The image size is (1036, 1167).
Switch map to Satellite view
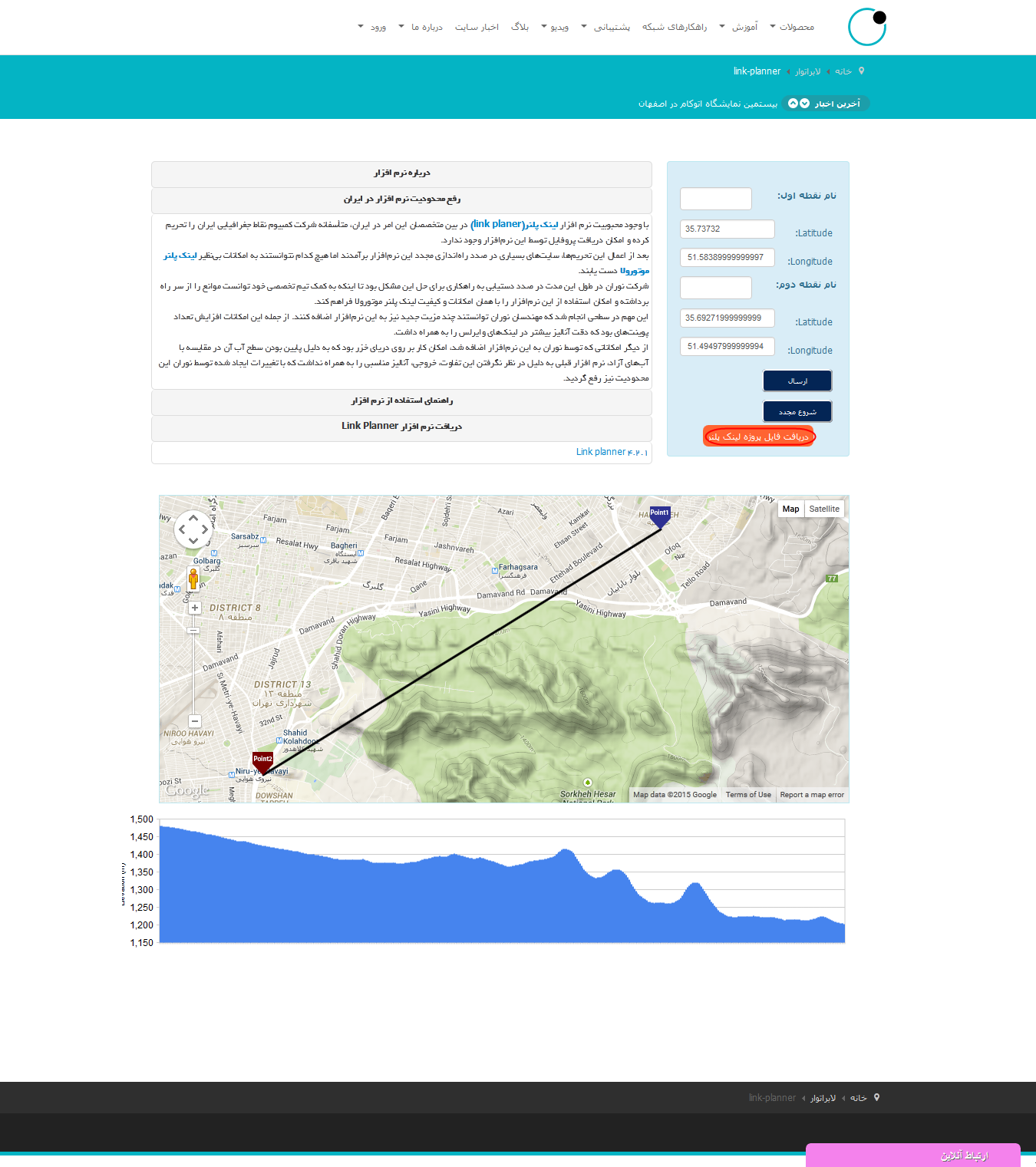click(824, 509)
